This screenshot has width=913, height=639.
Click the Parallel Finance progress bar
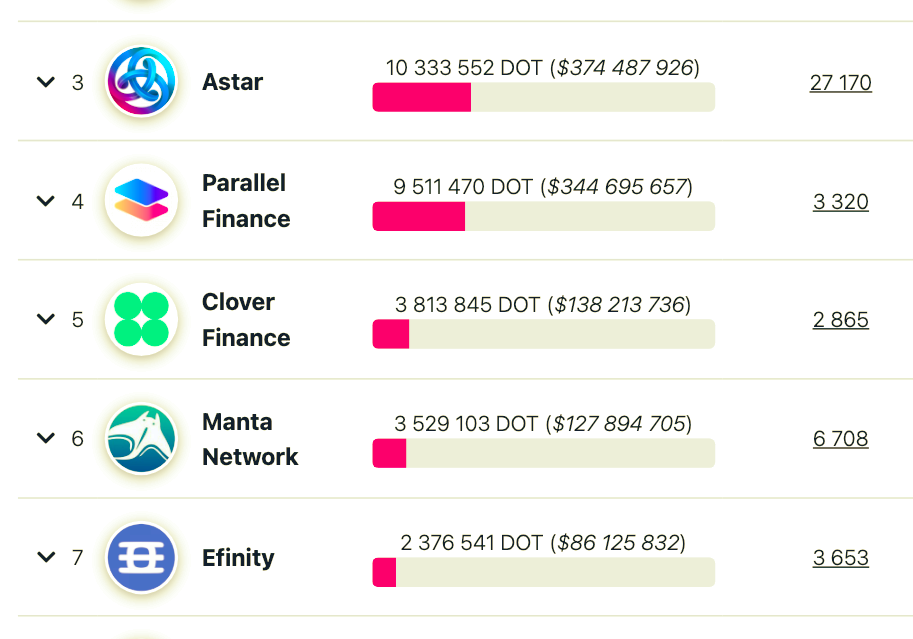543,216
